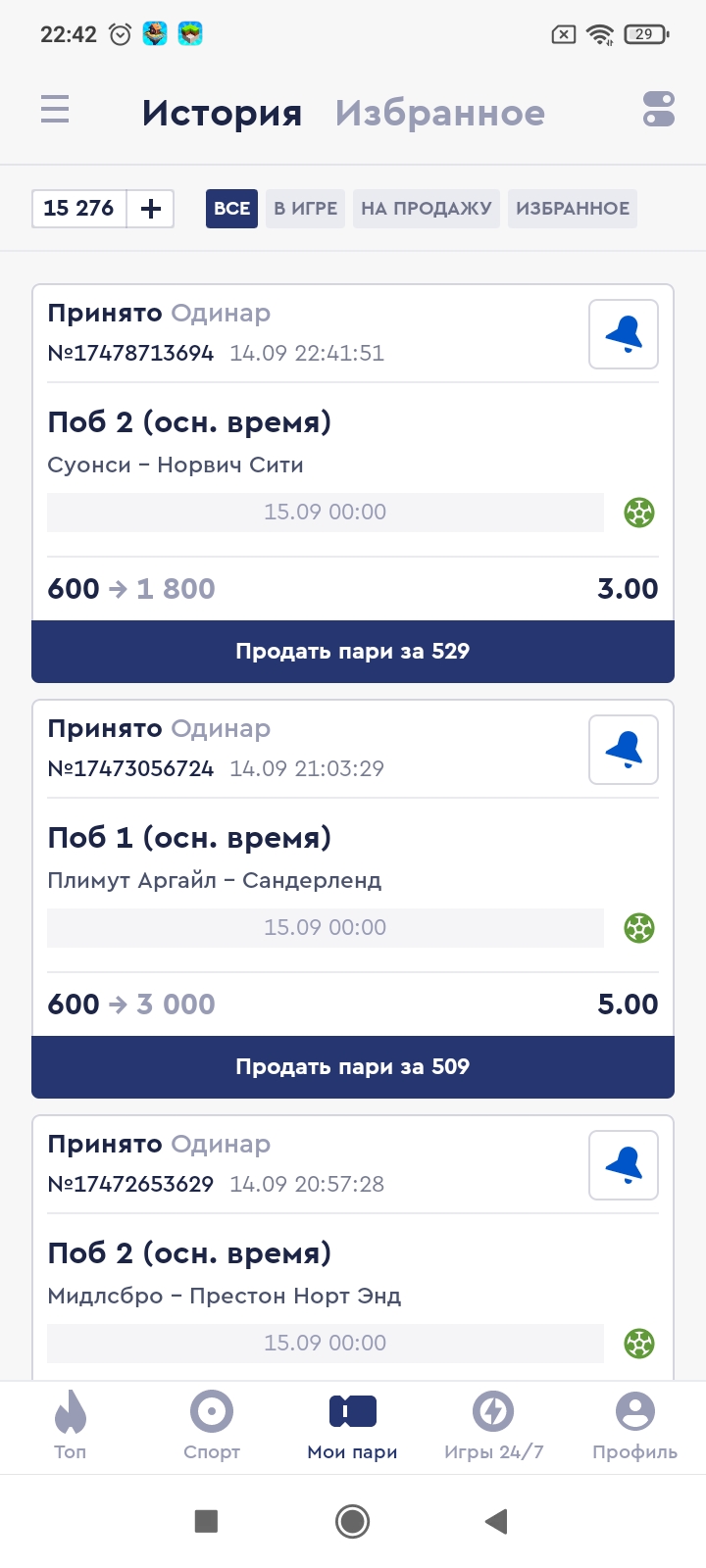Click football icon on Плимут Аргайл – Сандерленд bet

[x=639, y=928]
